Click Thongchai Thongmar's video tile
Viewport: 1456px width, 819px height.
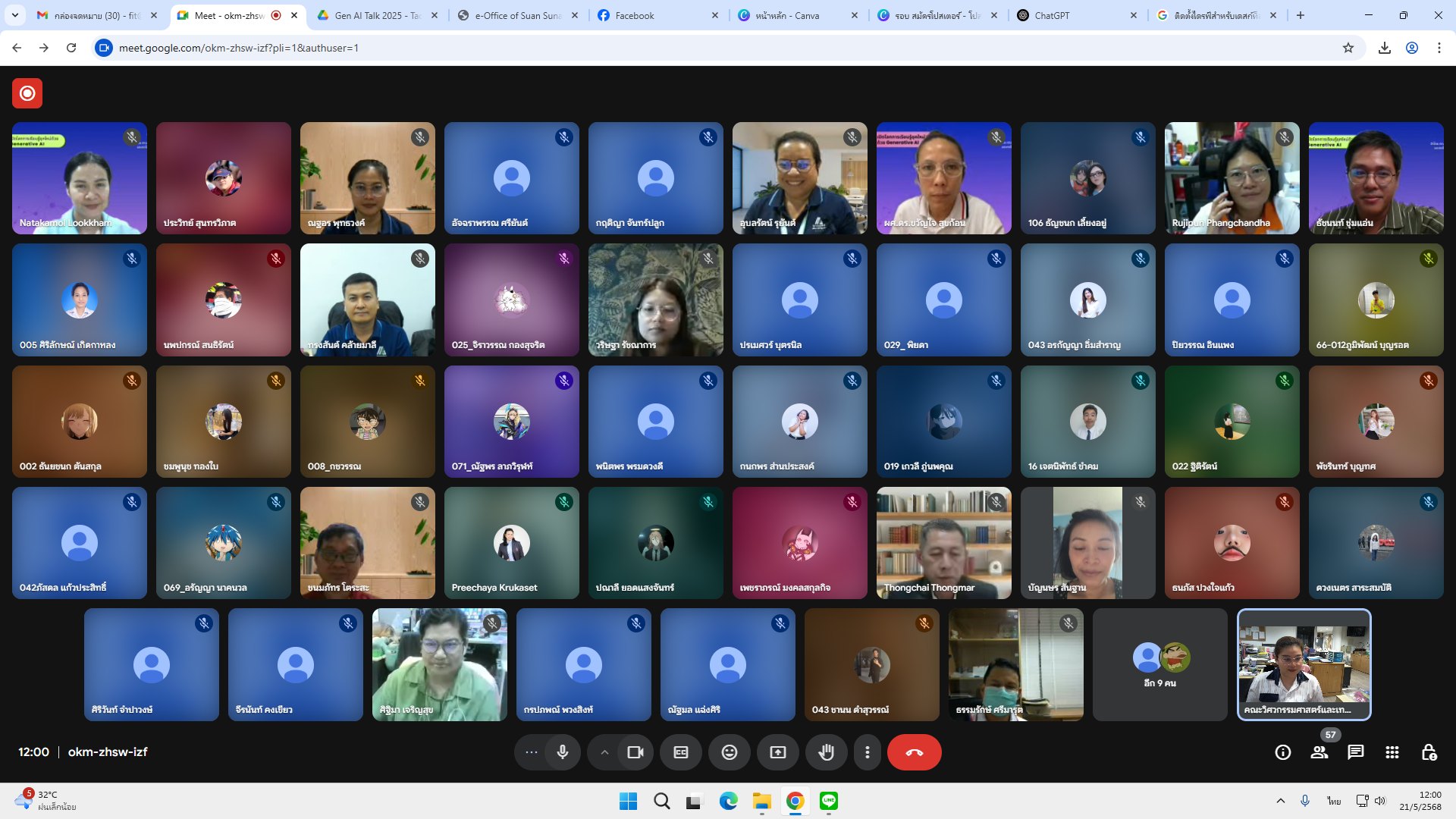tap(943, 543)
